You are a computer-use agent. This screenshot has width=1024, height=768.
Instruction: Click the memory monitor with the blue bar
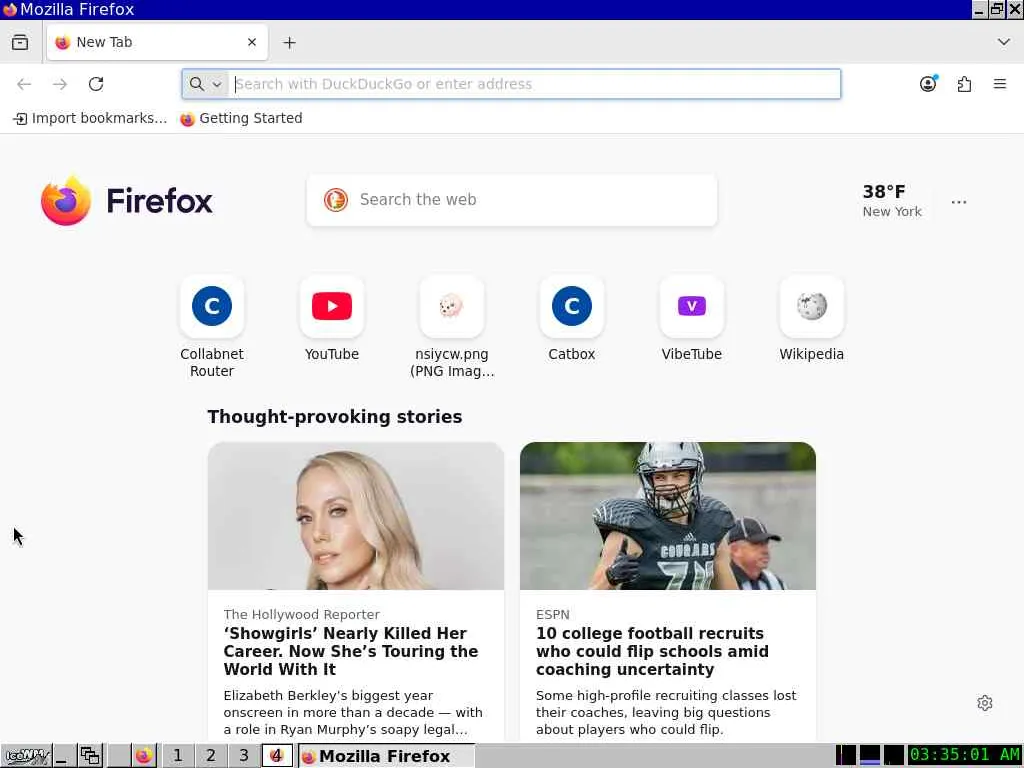click(870, 755)
